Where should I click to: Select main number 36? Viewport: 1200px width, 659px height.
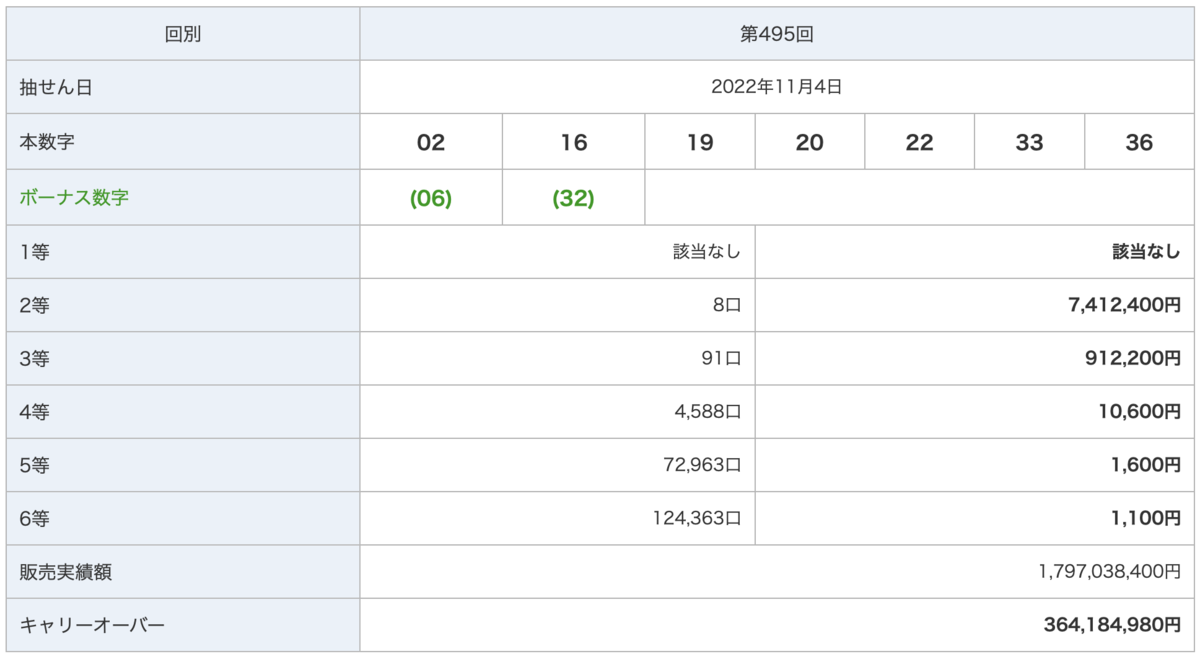coord(1139,142)
